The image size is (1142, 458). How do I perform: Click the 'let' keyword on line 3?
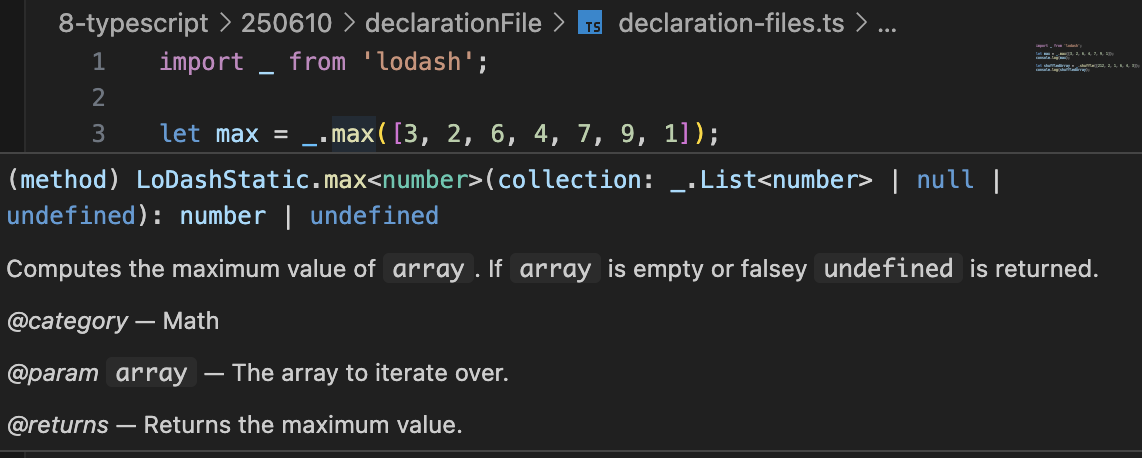(x=180, y=134)
